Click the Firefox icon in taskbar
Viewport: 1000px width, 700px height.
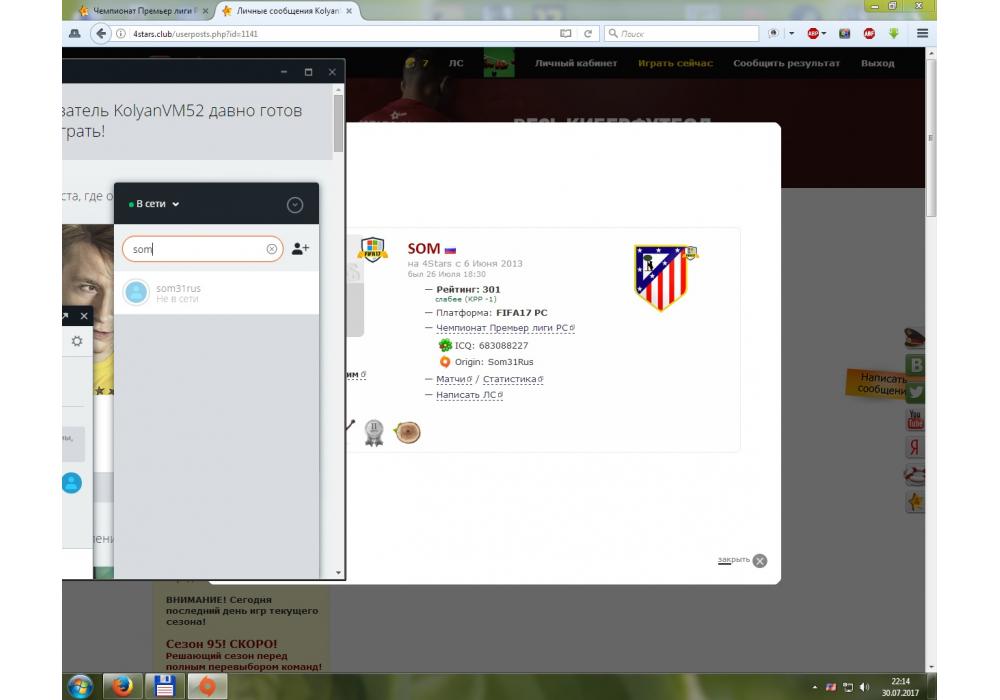121,687
